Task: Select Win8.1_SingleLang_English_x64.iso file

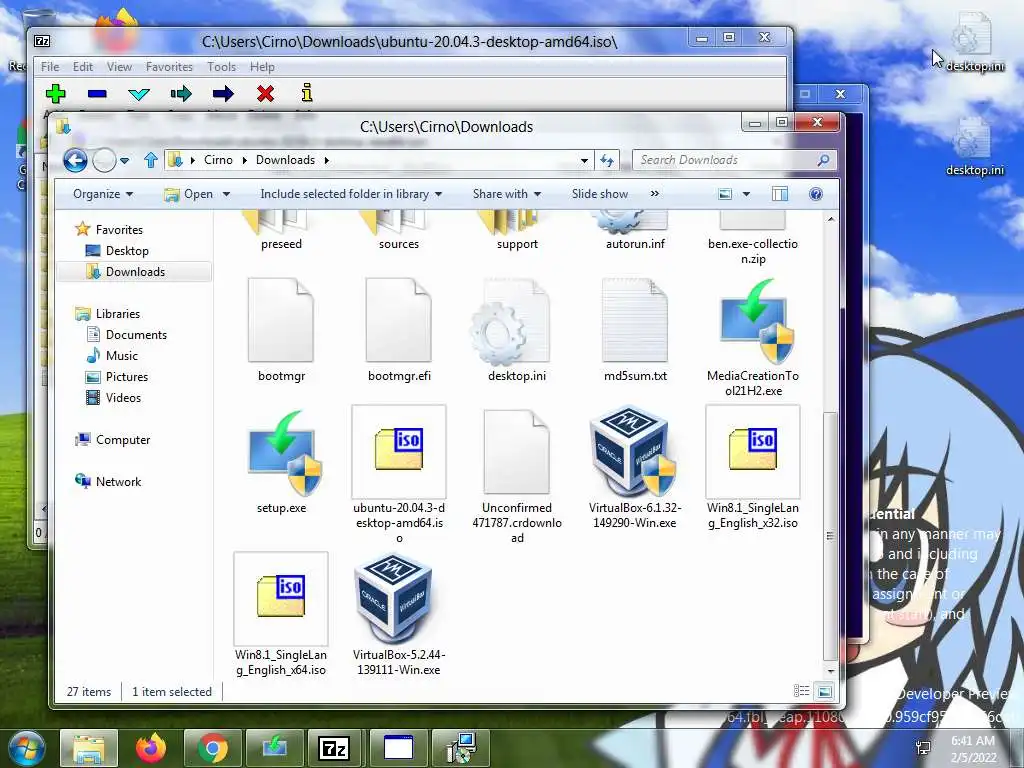Action: point(281,615)
